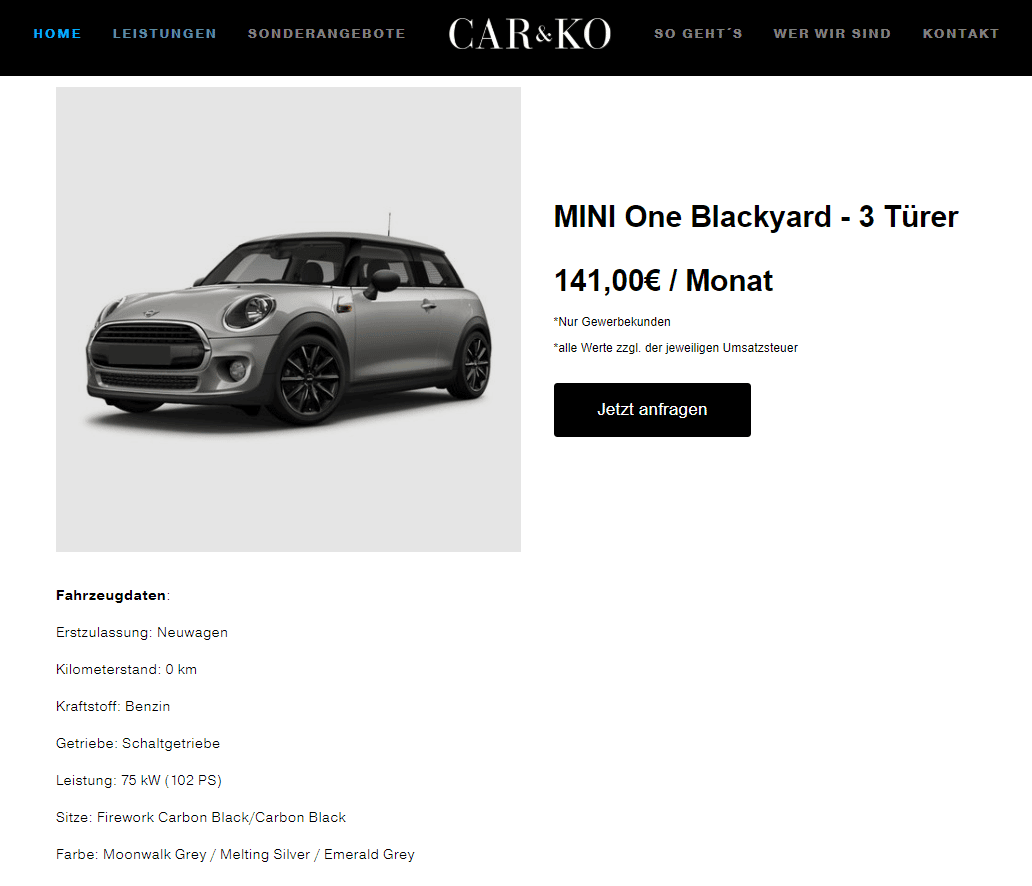This screenshot has height=886, width=1032.
Task: Click the Leistung 75 kW line
Action: tap(139, 780)
